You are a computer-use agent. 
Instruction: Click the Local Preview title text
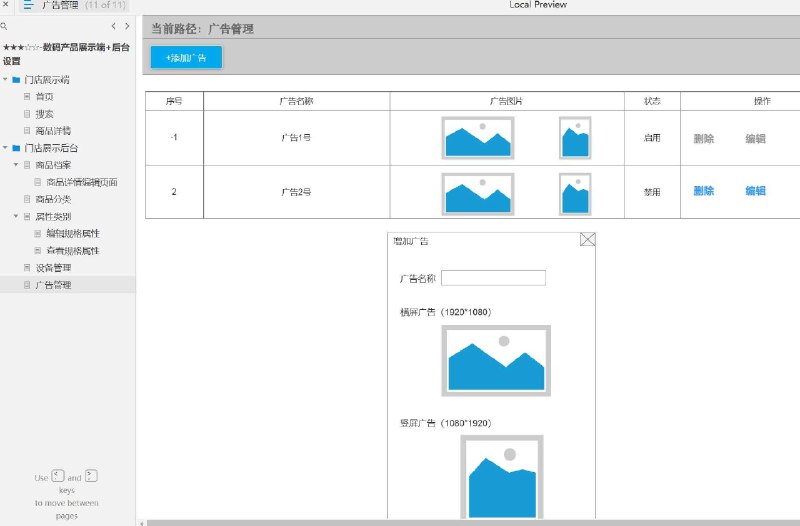tap(538, 5)
